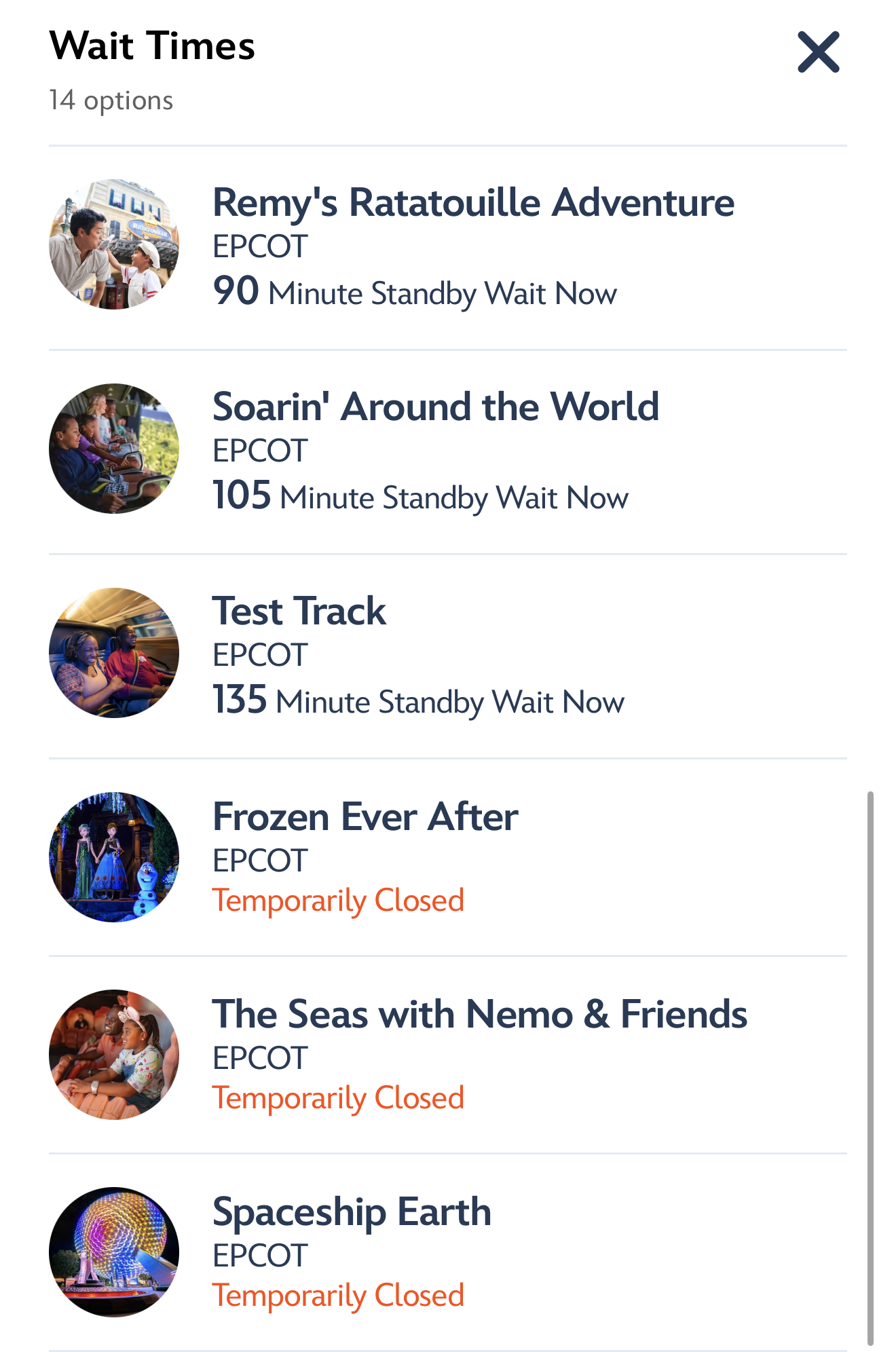Tap the Spaceship Earth globe image
The width and height of the screenshot is (896, 1352).
[x=114, y=1252]
